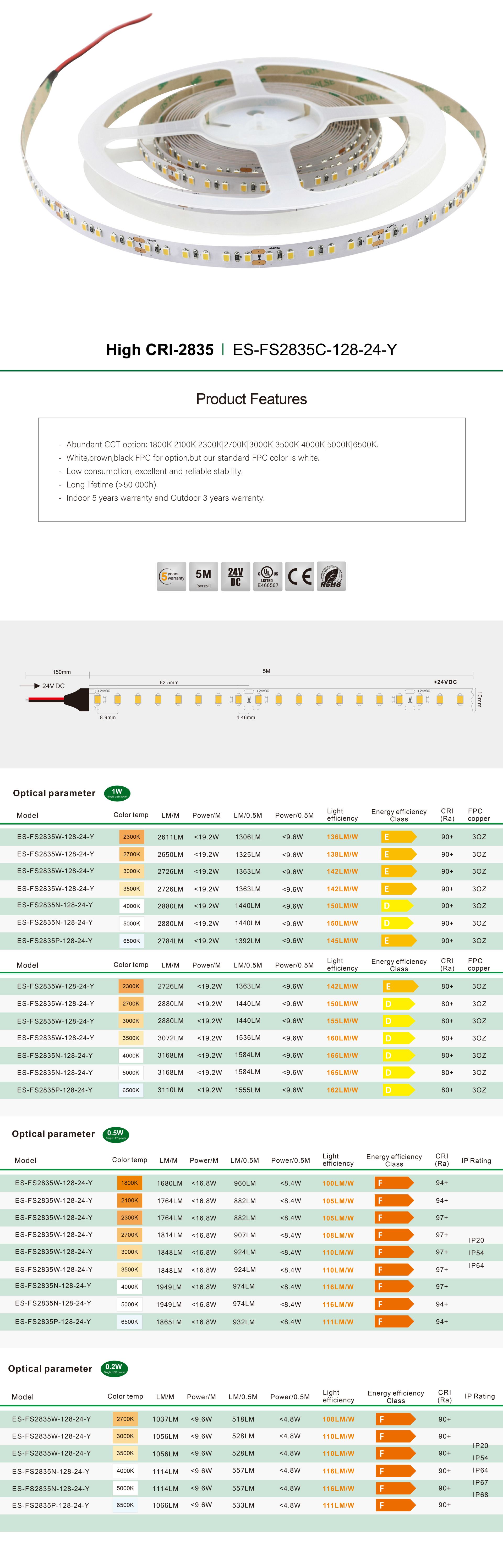Viewport: 503px width, 1568px height.
Task: Click the 155LM/W efficiency value
Action: [x=342, y=1021]
